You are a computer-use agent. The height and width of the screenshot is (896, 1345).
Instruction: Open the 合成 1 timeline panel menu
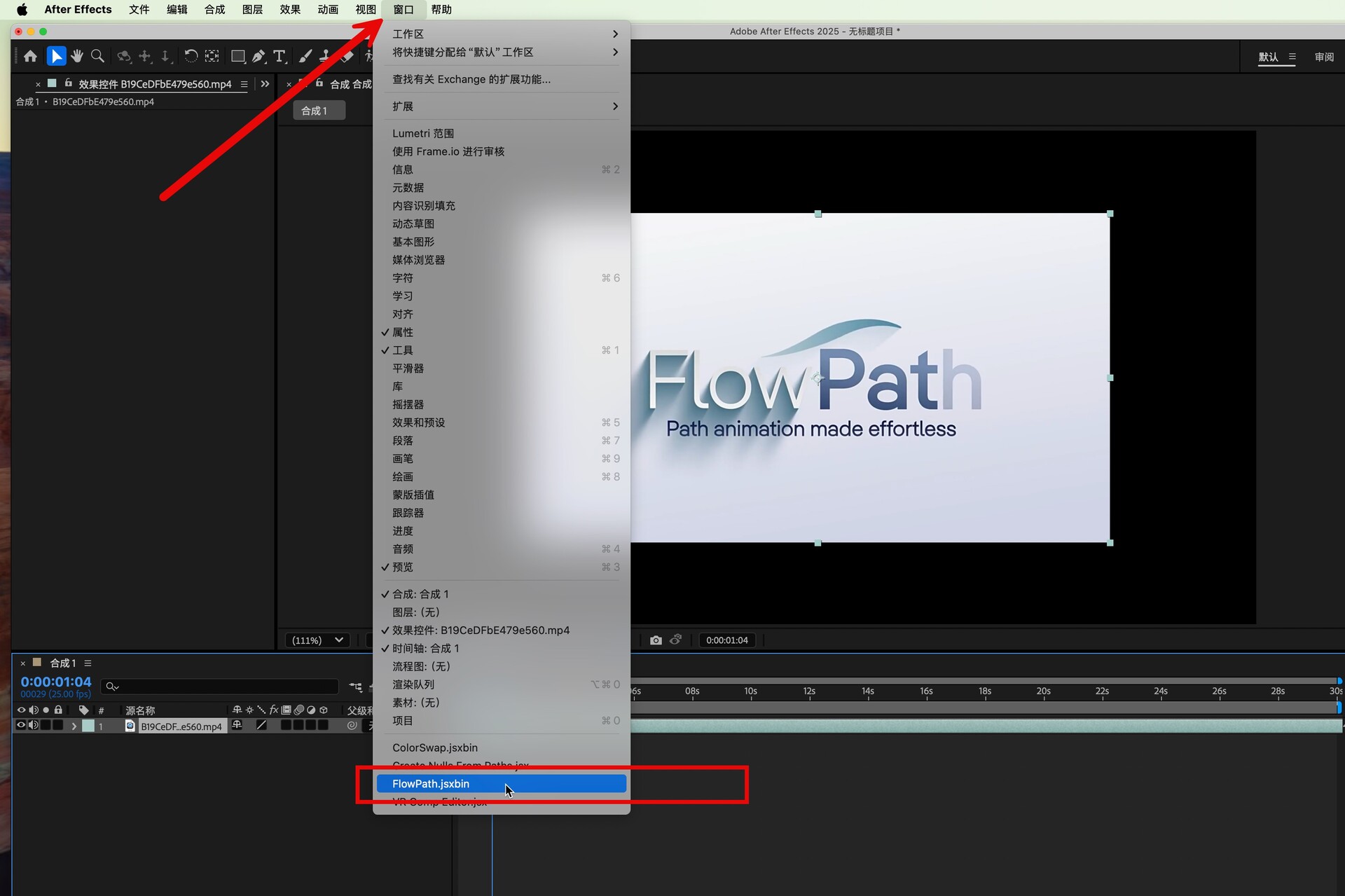click(x=88, y=663)
